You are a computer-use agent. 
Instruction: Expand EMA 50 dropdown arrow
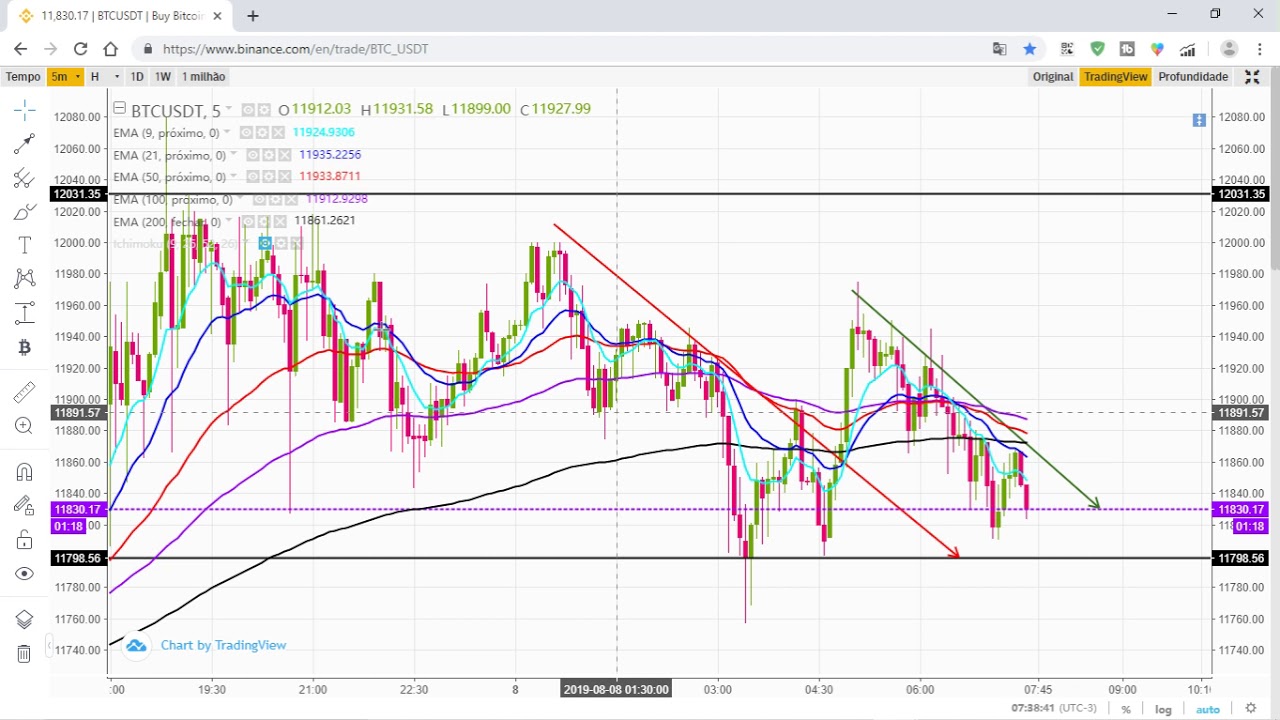[234, 176]
